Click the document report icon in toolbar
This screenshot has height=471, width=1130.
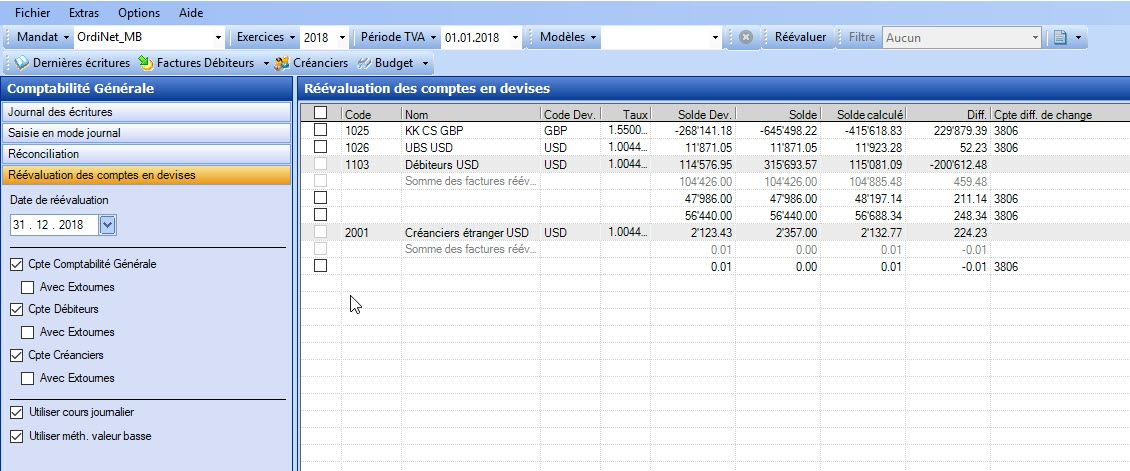1060,37
